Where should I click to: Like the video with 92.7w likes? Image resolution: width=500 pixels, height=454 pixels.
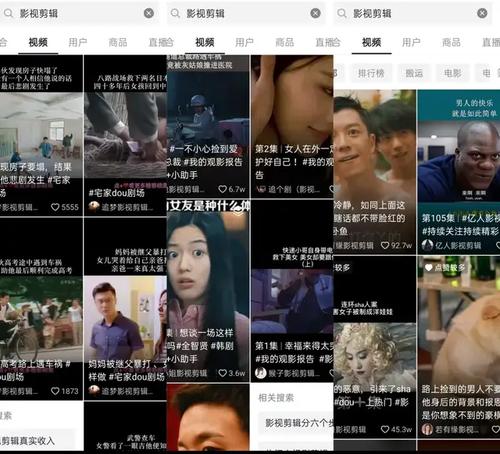click(385, 245)
